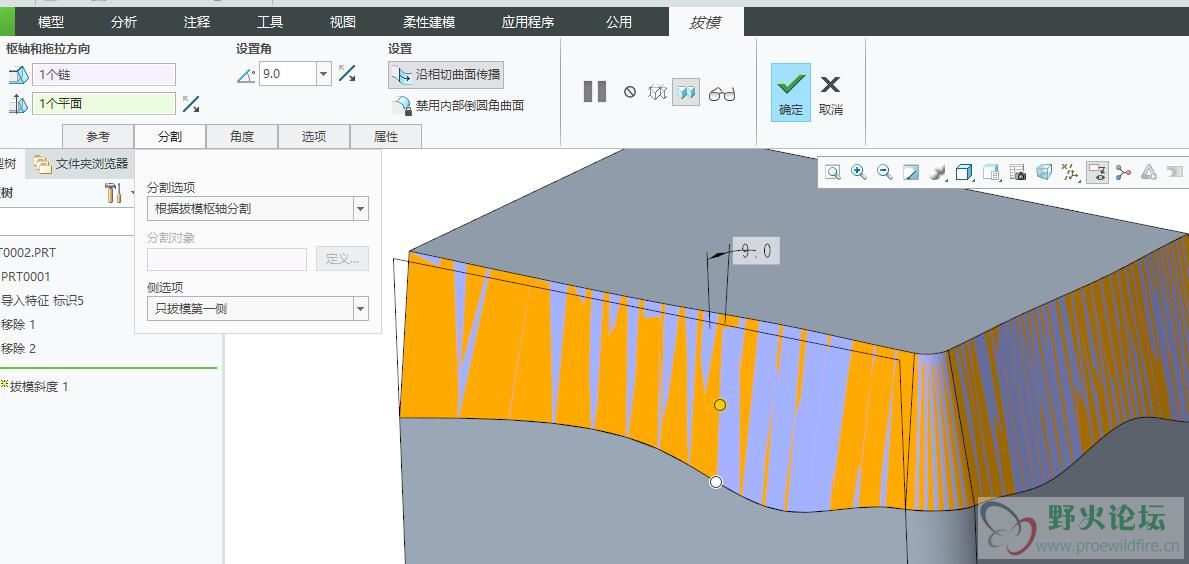The height and width of the screenshot is (564, 1189).
Task: Switch to the 注释 ribbon tab
Action: click(196, 22)
